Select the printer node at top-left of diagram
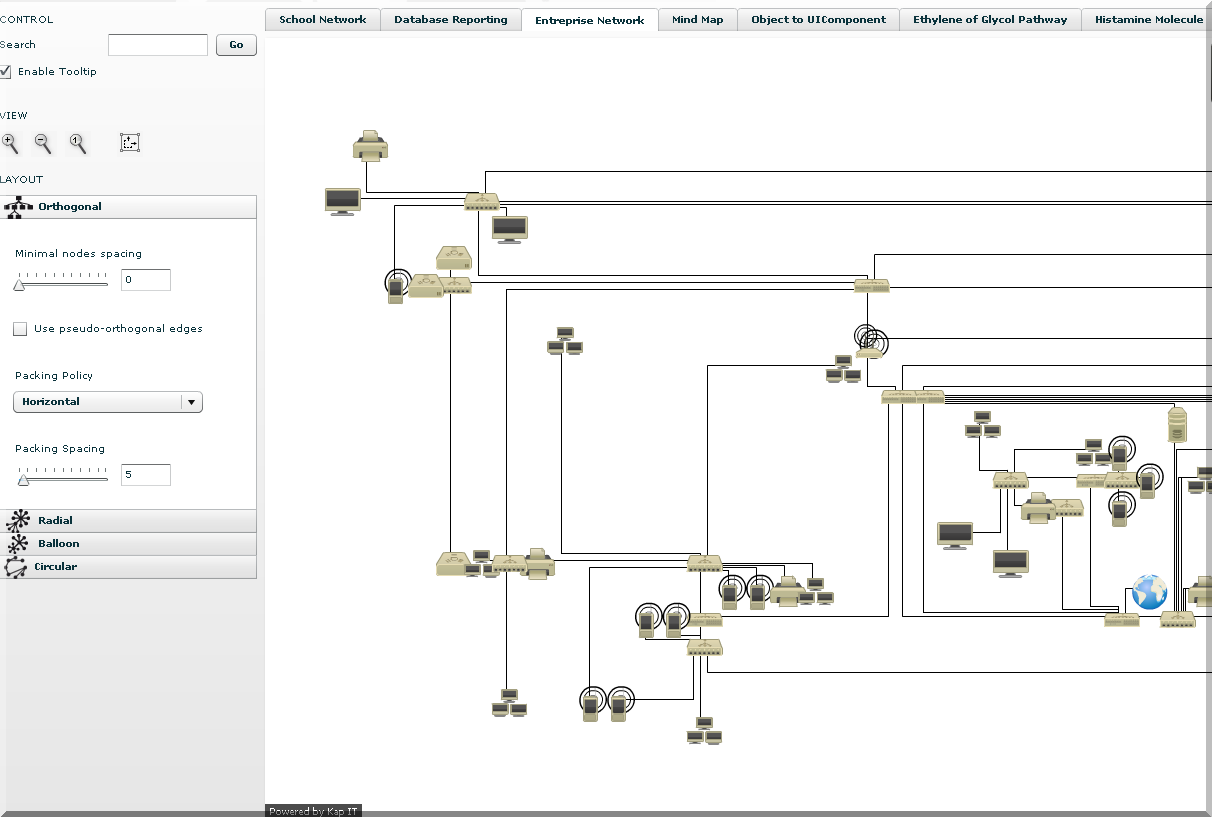The width and height of the screenshot is (1212, 817). click(x=370, y=146)
